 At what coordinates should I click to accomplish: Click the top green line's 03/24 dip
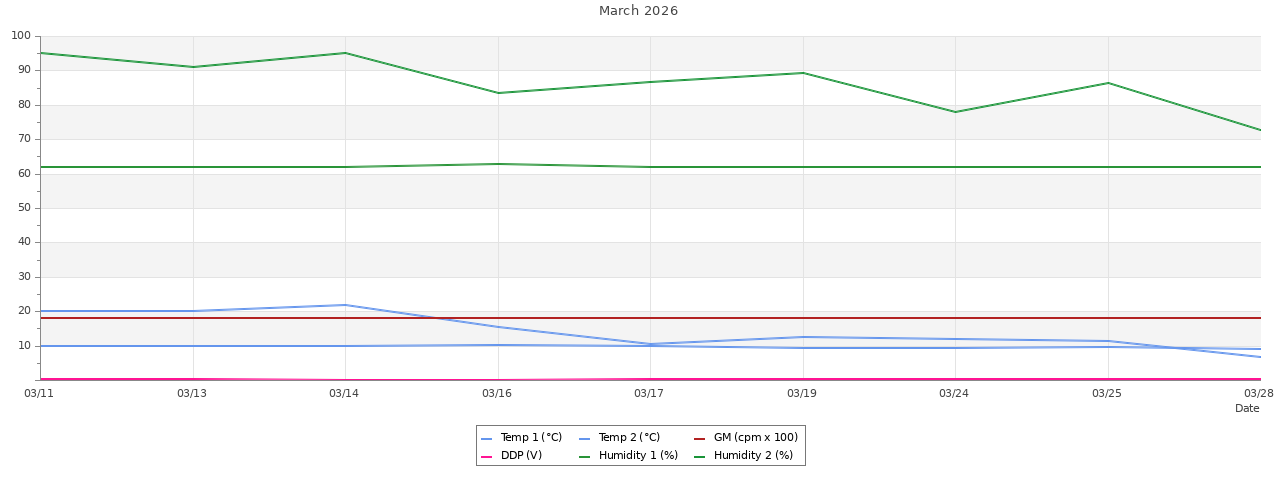(955, 112)
